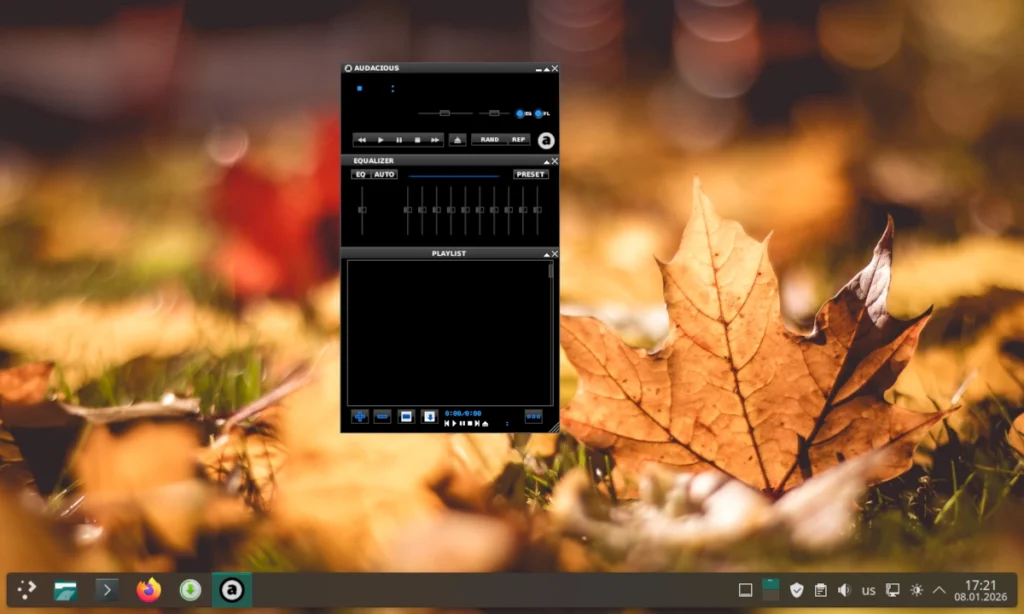The image size is (1024, 614).
Task: Shade the Audacious main window with its arrow
Action: [x=547, y=69]
